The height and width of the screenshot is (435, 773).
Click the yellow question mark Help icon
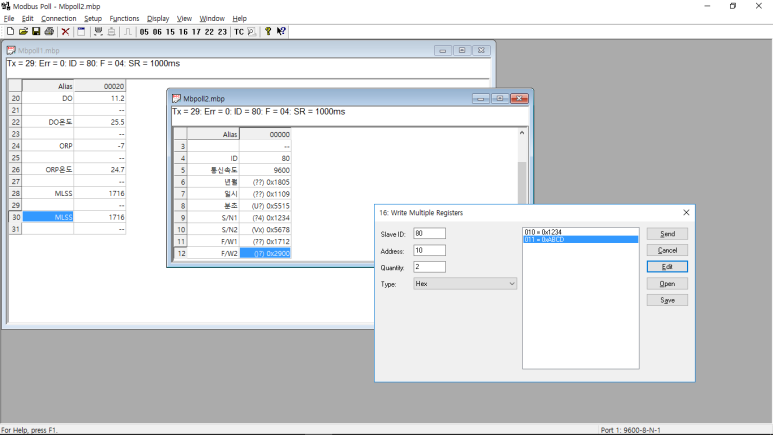(x=267, y=32)
